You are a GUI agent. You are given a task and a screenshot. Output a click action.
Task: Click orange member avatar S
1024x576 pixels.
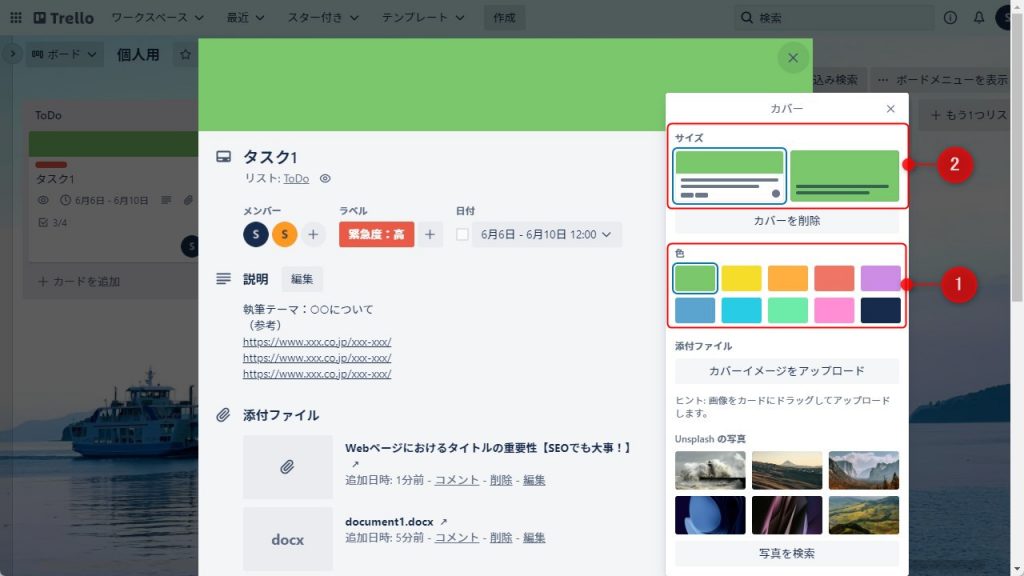coord(285,234)
